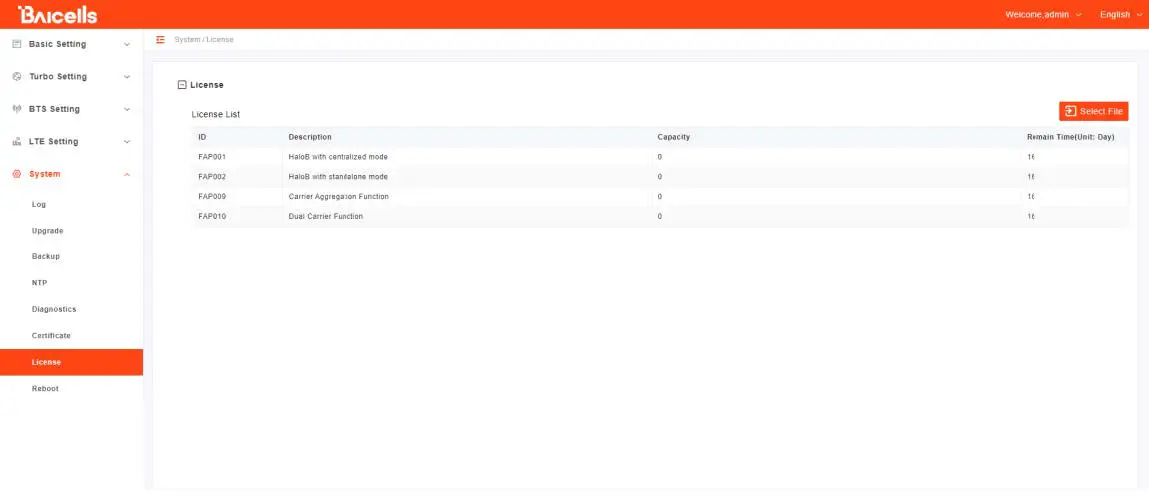Click the Description column header
Screen dimensions: 1149x497
(x=310, y=137)
